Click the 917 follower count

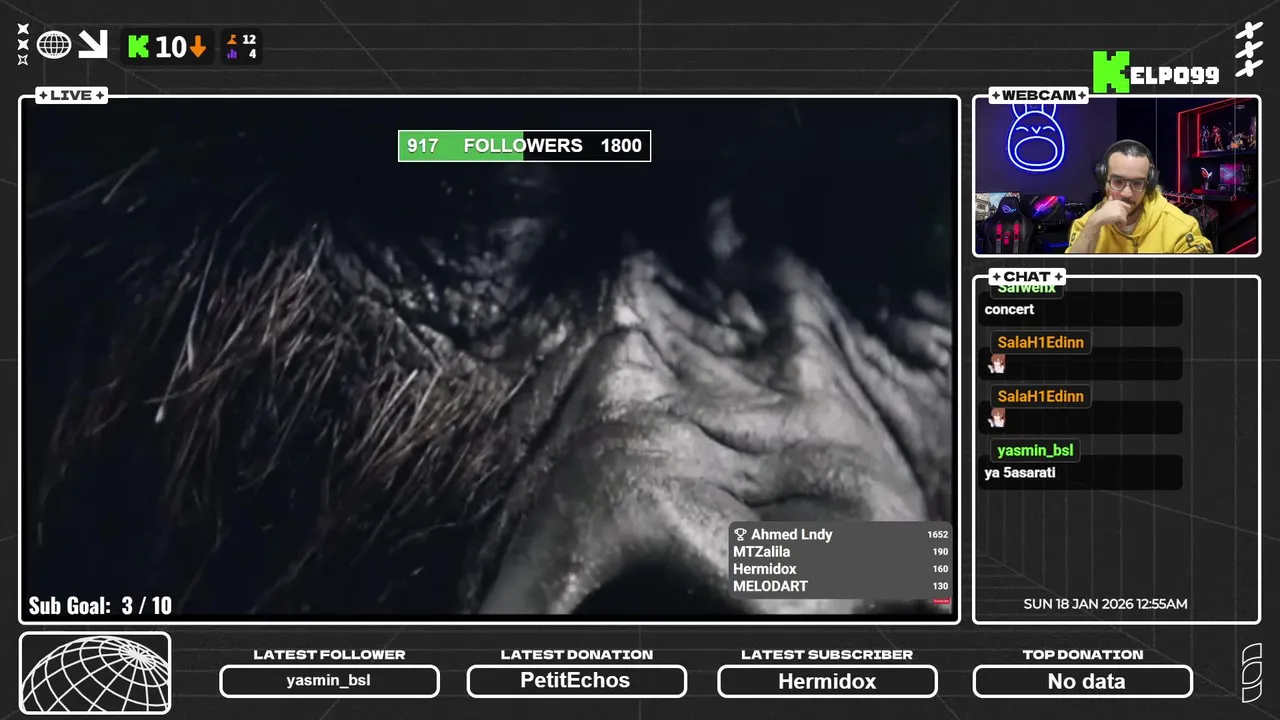pyautogui.click(x=422, y=146)
